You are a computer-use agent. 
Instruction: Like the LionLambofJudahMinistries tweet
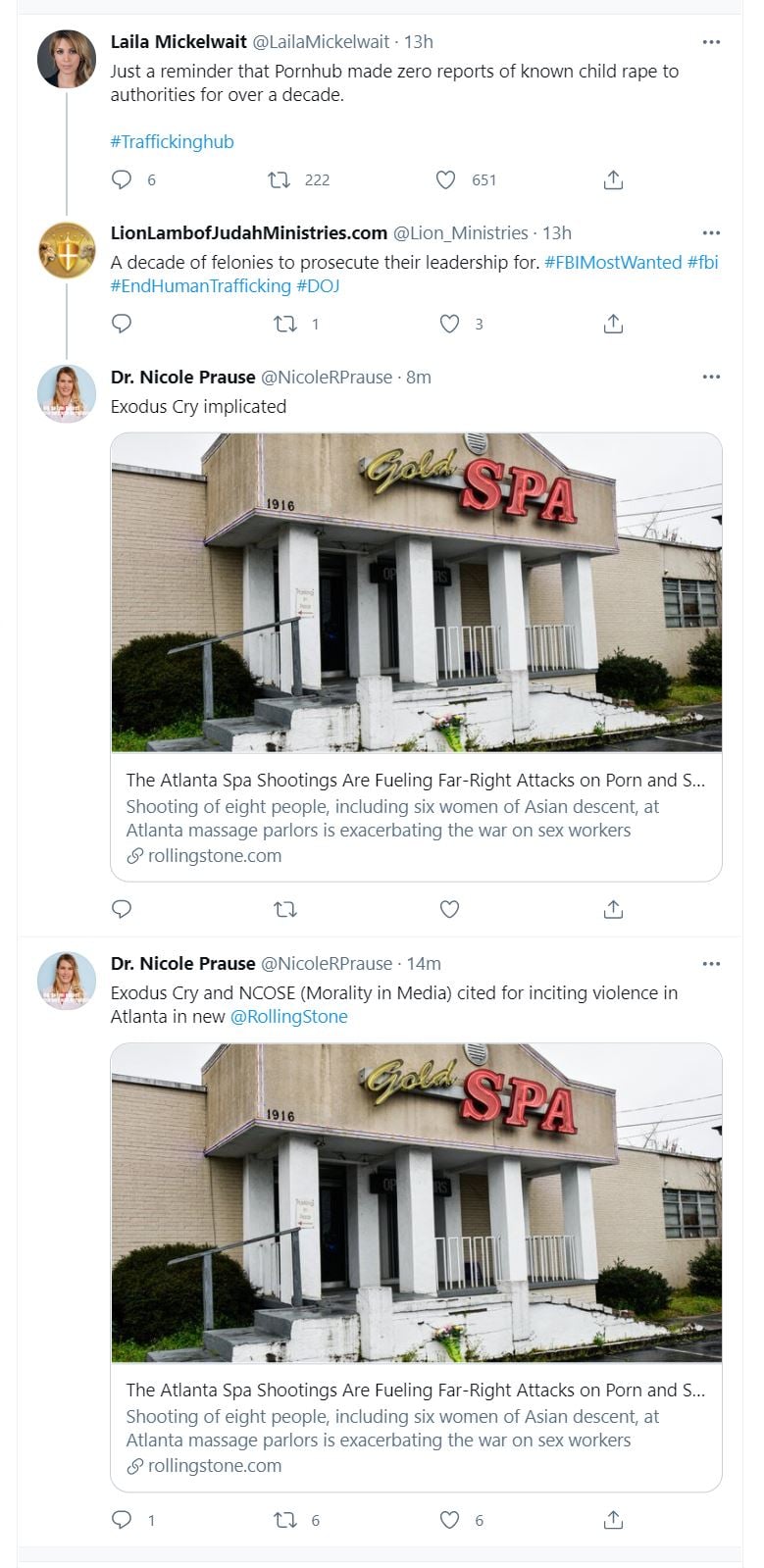pyautogui.click(x=449, y=324)
